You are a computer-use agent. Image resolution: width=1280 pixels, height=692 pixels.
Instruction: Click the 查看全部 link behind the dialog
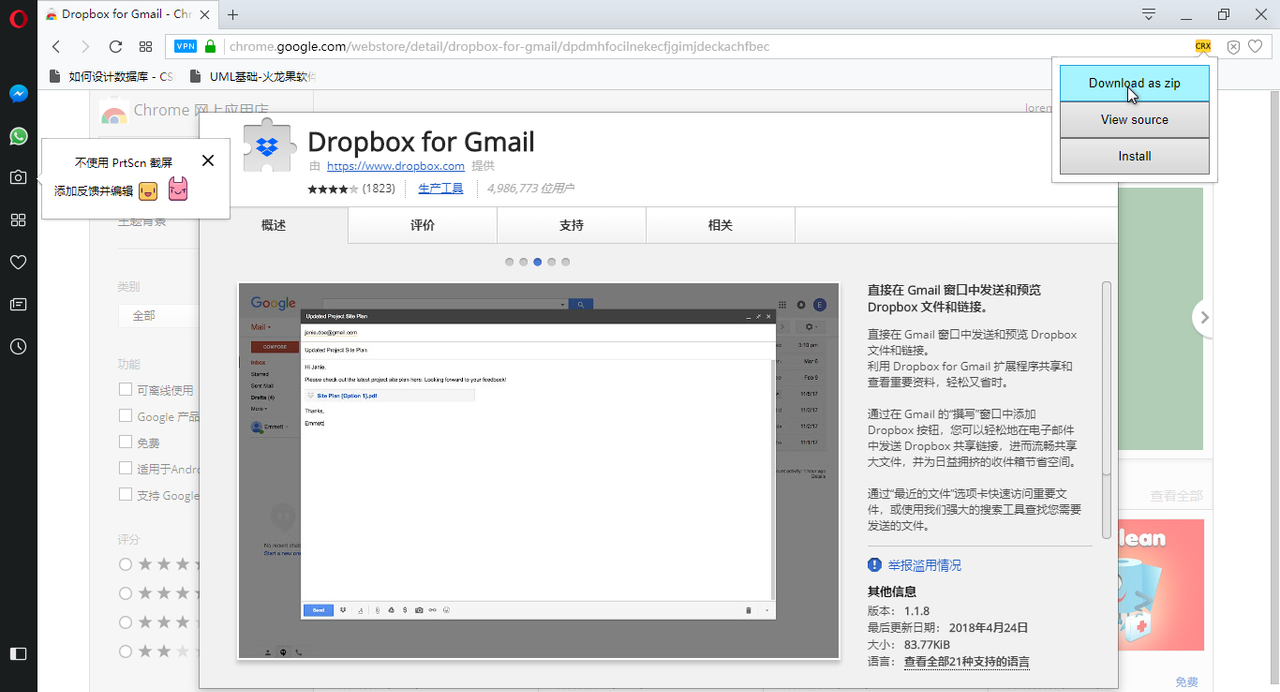pos(1176,496)
